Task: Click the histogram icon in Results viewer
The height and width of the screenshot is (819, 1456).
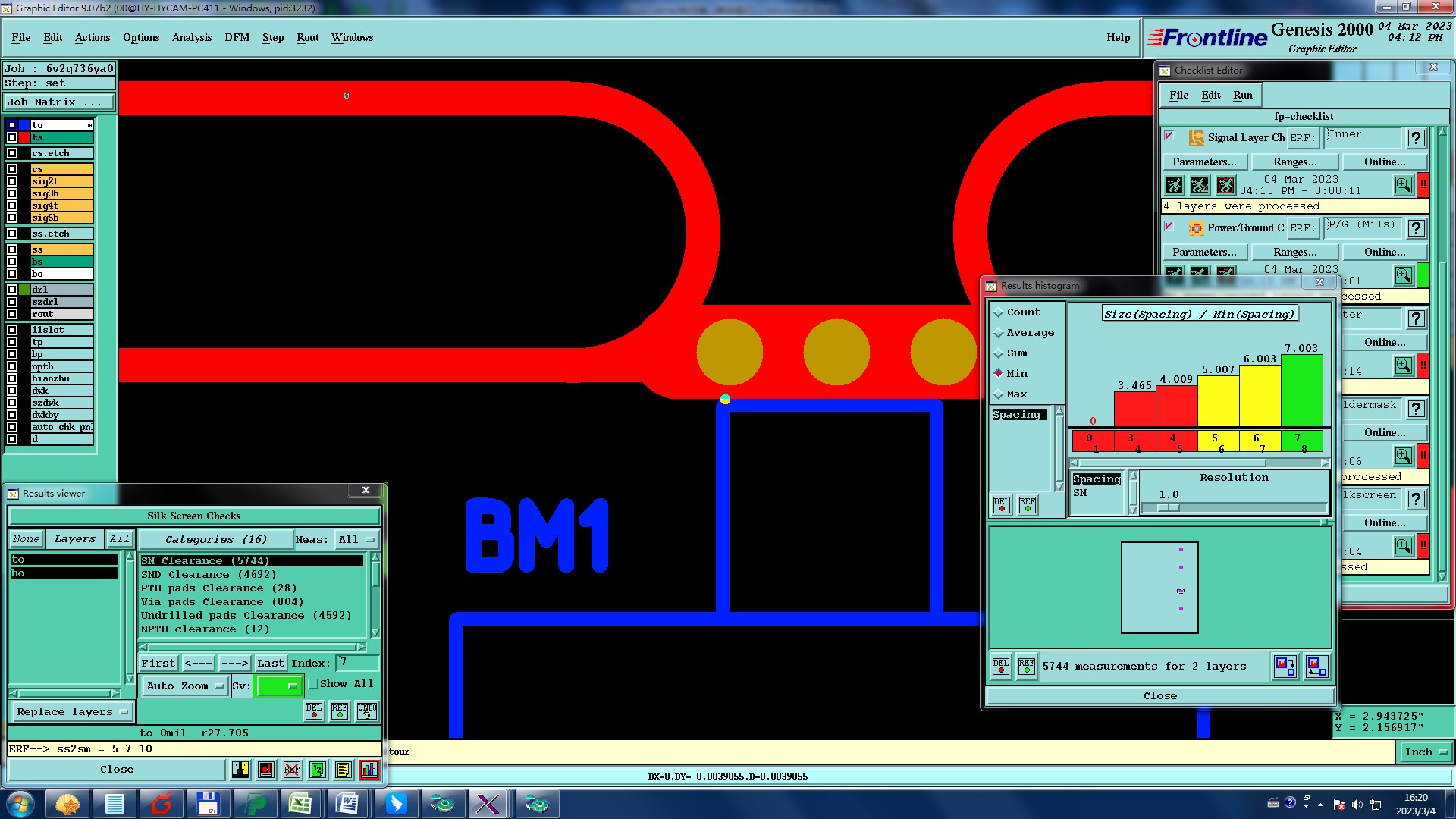Action: pyautogui.click(x=369, y=770)
